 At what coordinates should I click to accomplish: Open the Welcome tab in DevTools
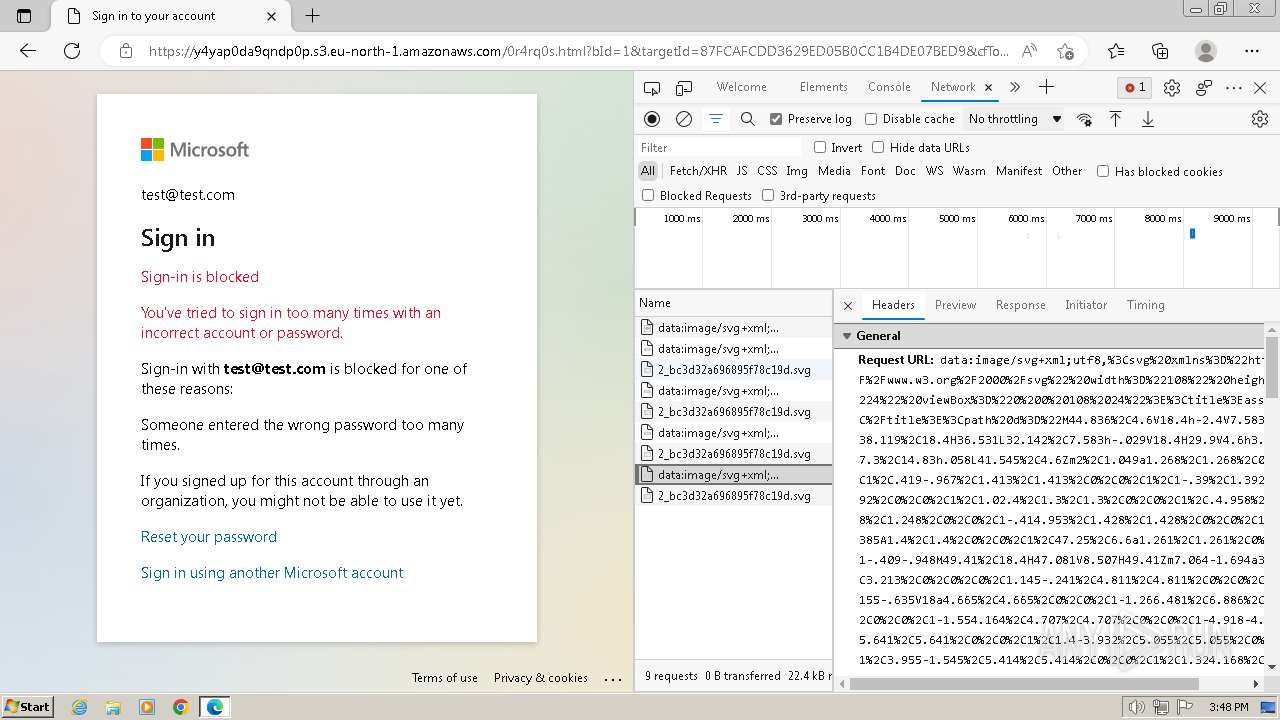[x=741, y=87]
